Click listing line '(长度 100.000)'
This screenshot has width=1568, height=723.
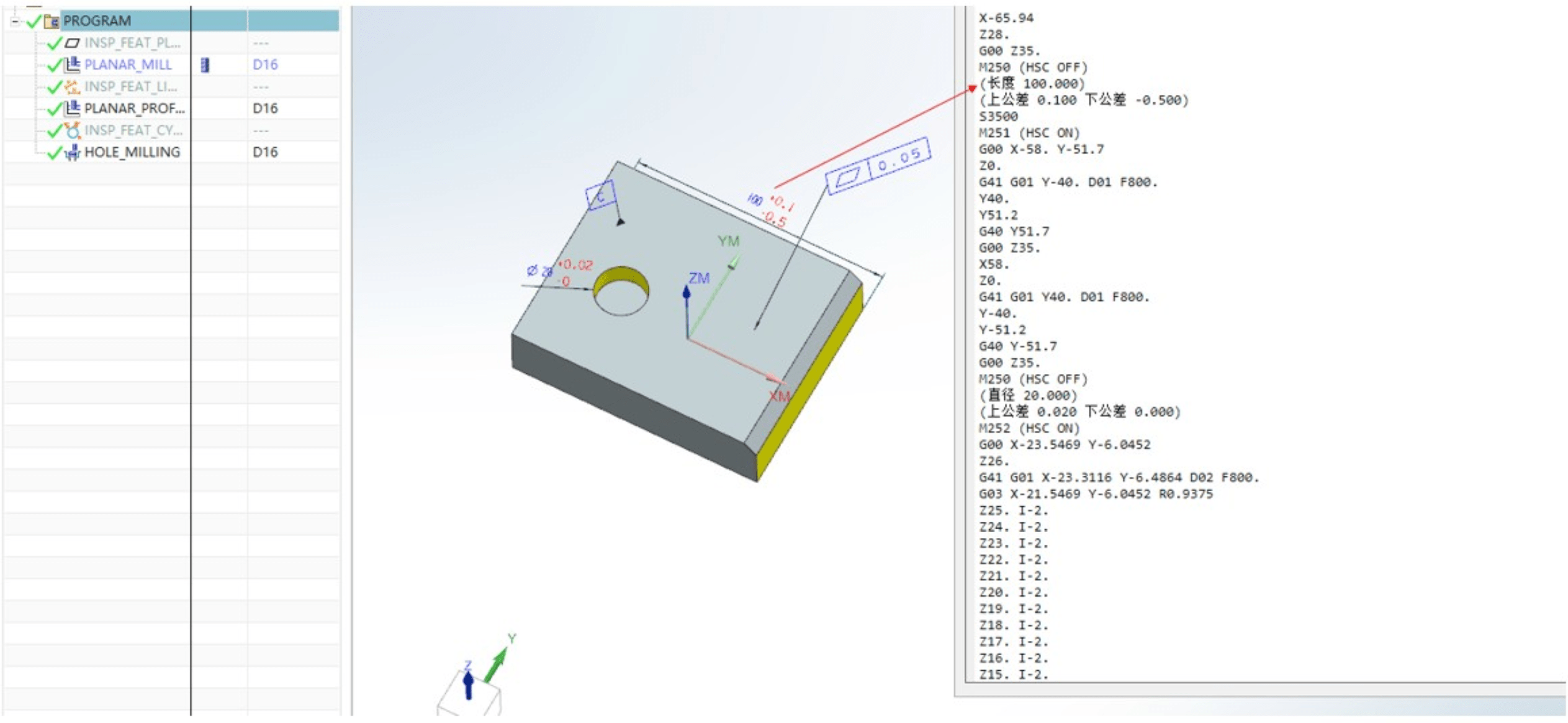[x=1032, y=83]
